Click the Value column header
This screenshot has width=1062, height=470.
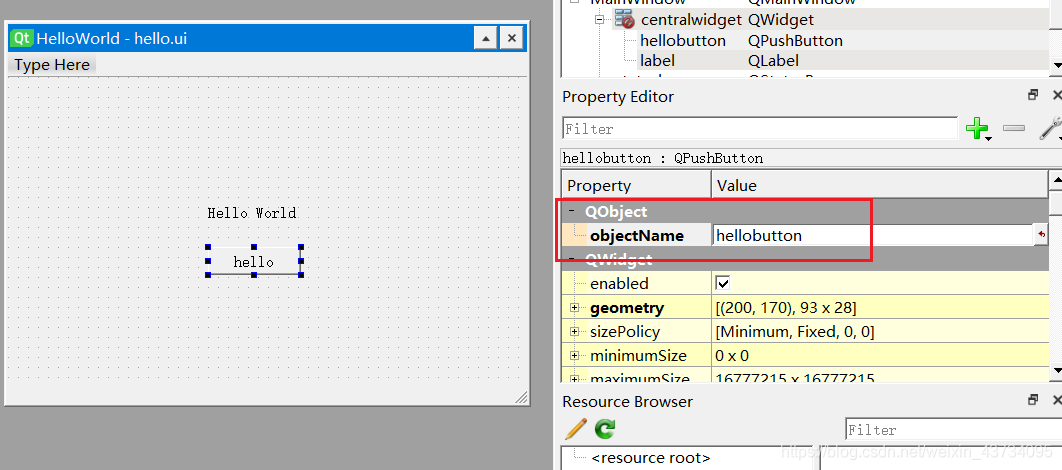click(x=879, y=185)
